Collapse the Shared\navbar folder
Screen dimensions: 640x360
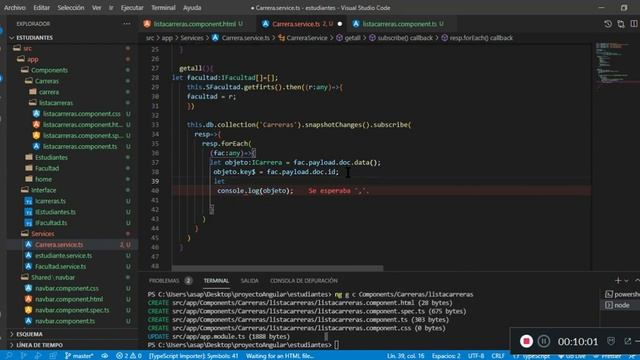tap(53, 277)
